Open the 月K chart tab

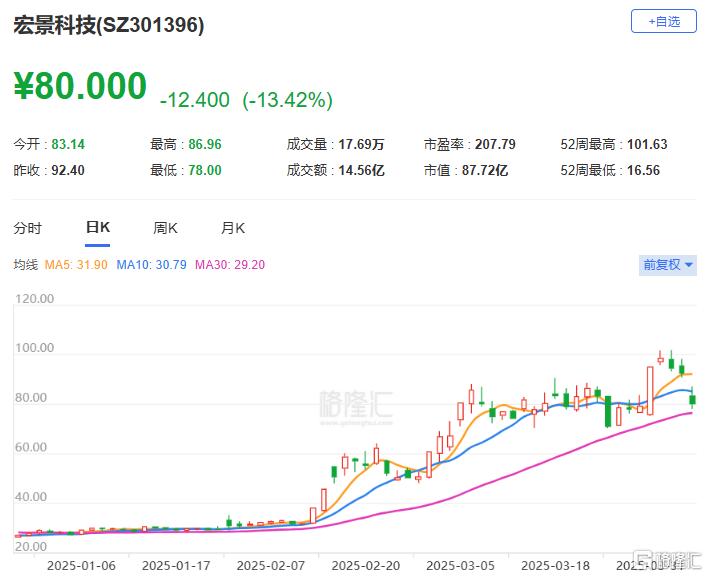pos(233,228)
